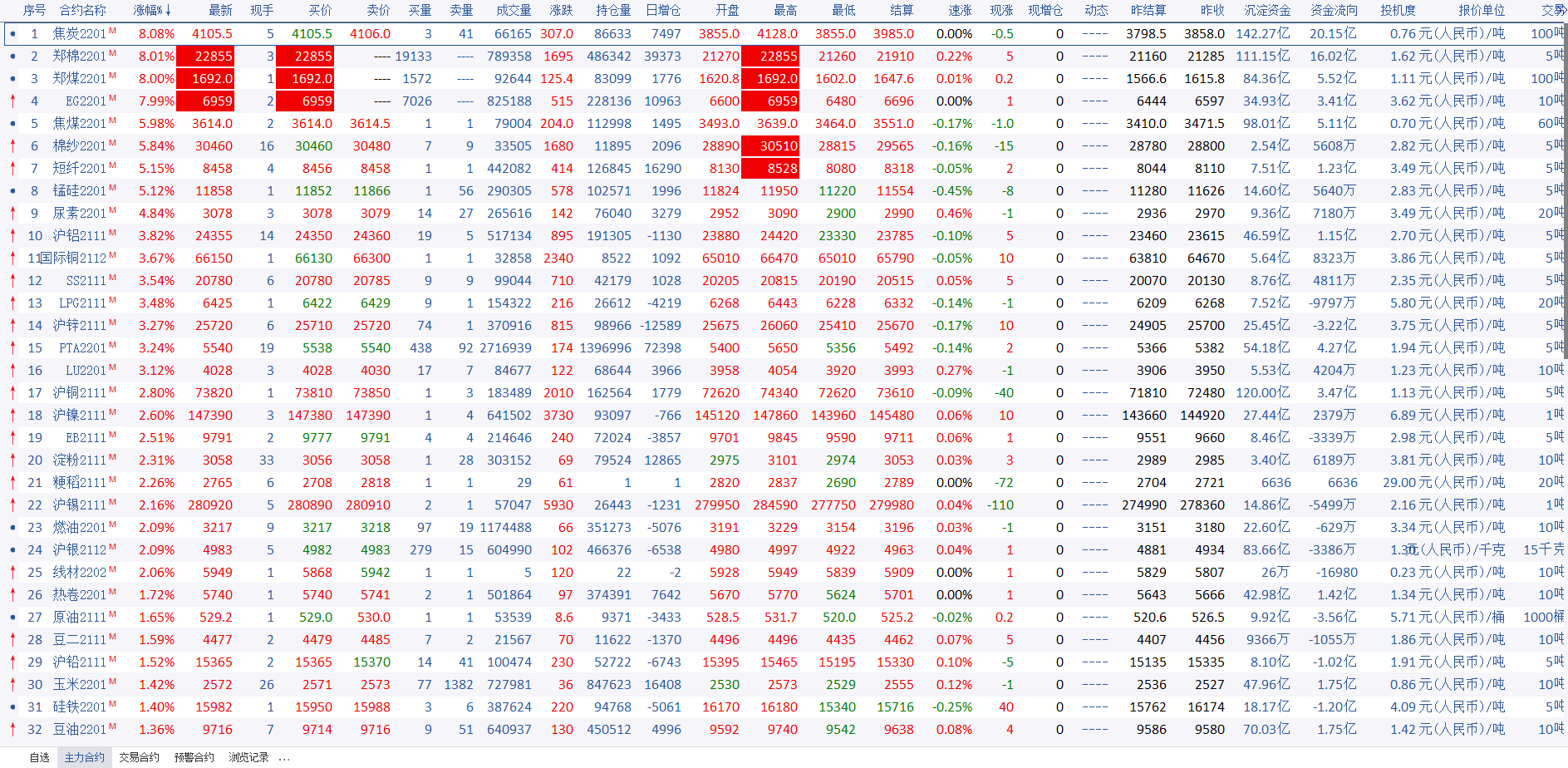The image size is (1568, 768).
Task: Open the '…' more tabs overflow button
Action: point(284,757)
